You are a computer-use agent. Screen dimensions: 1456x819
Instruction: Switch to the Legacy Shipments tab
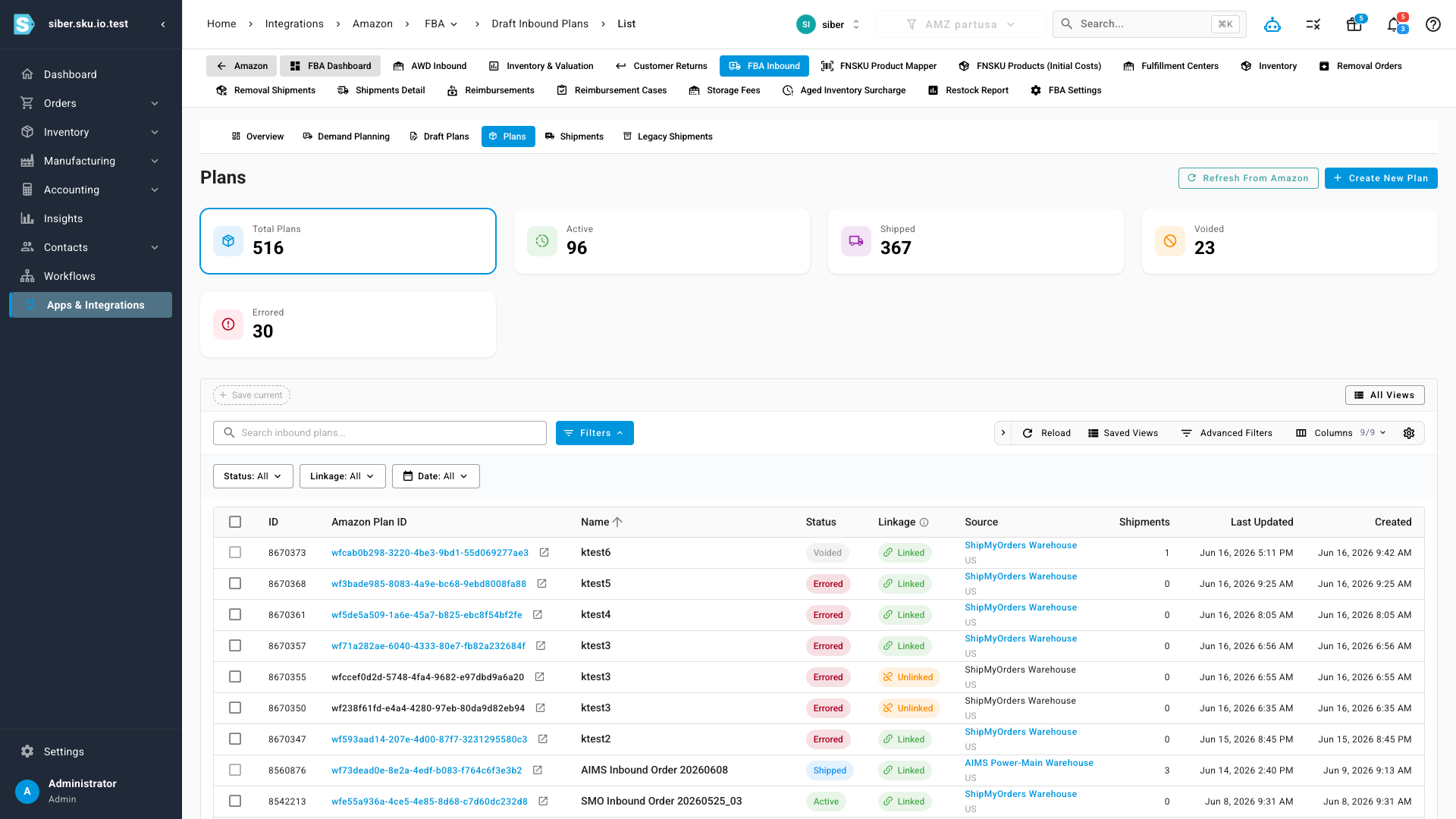pyautogui.click(x=667, y=136)
